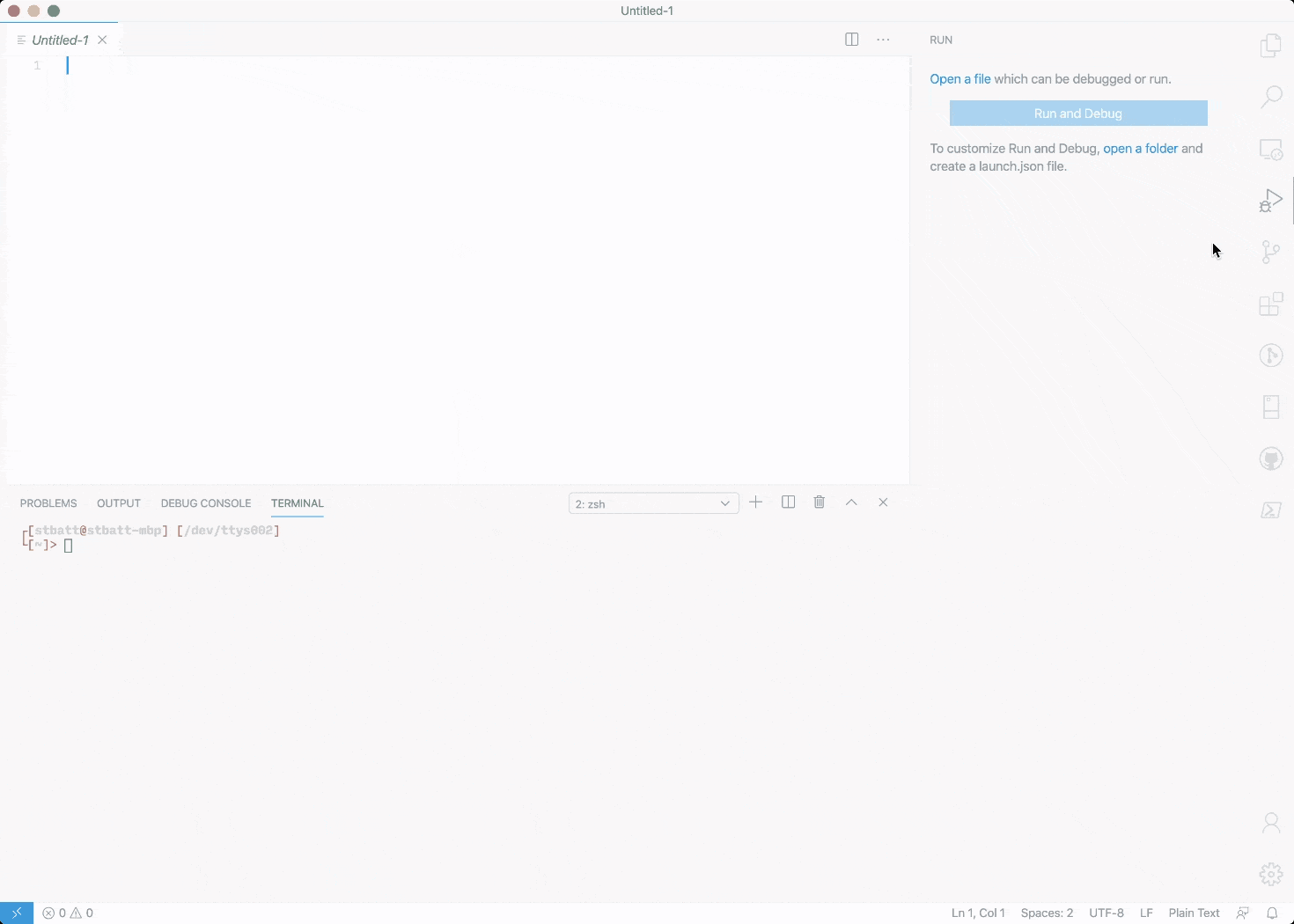
Task: Click the Run and Debug button
Action: pos(1077,113)
